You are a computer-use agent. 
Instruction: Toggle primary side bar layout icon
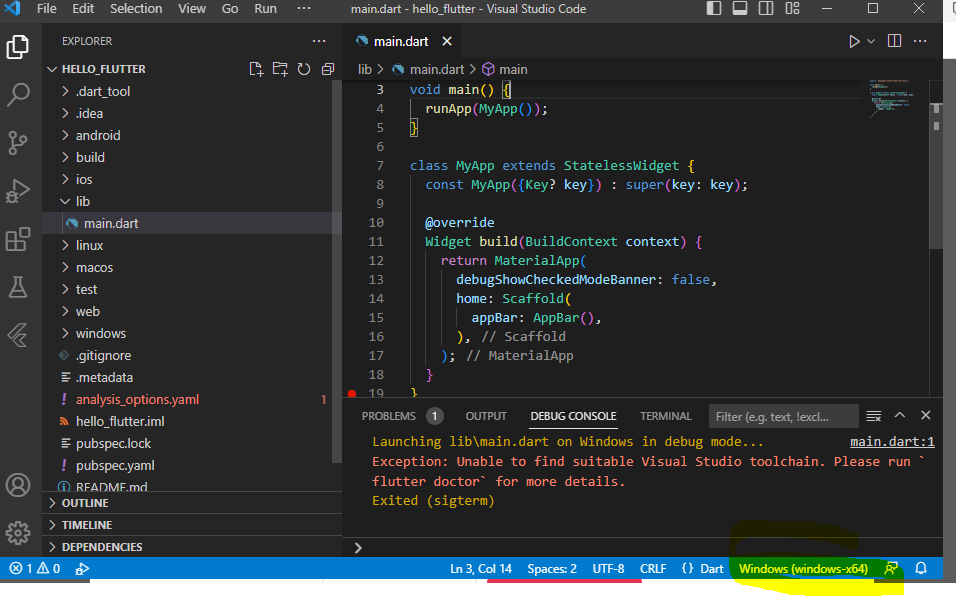[714, 9]
